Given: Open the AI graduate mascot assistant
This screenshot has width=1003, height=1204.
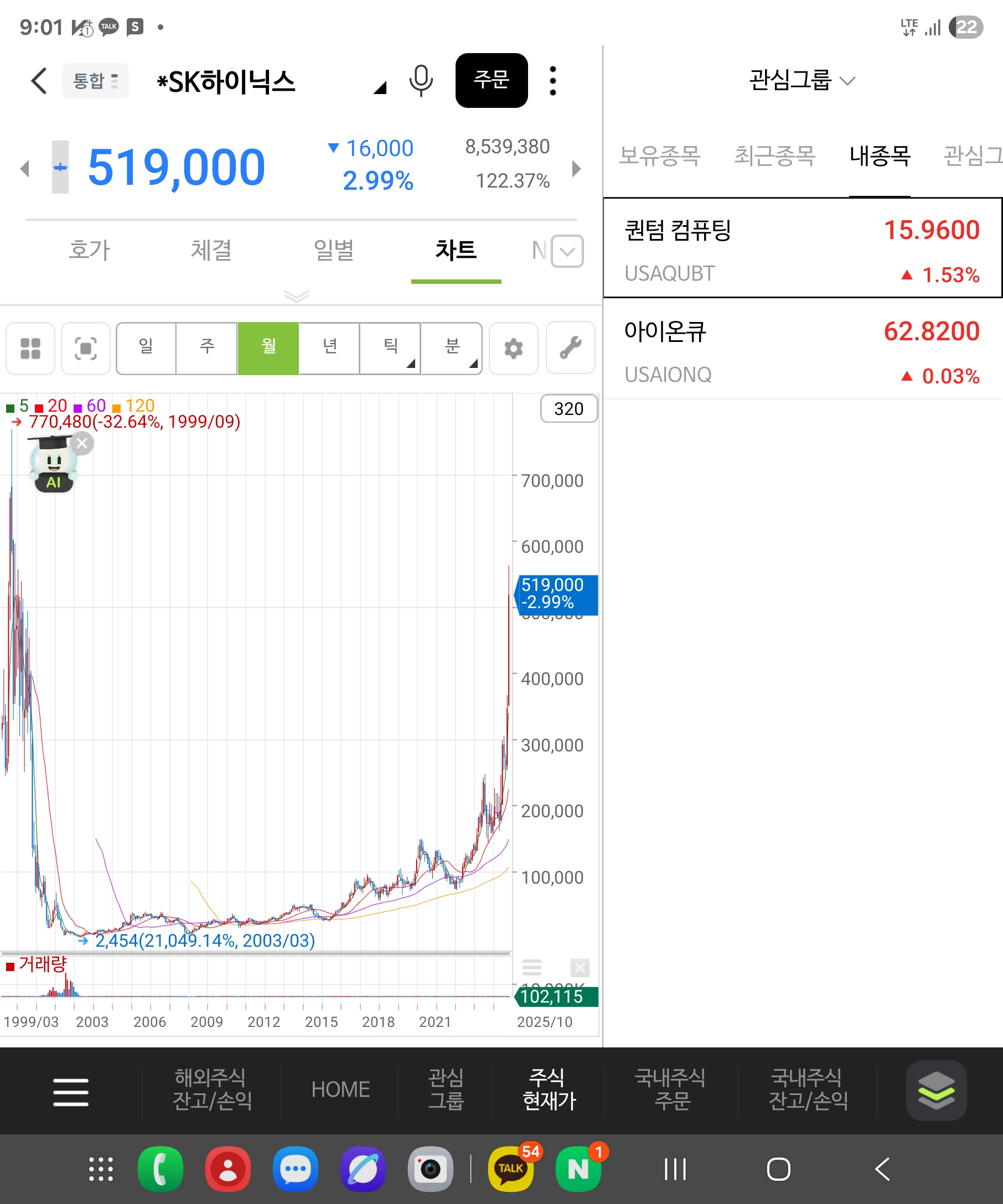Looking at the screenshot, I should (53, 464).
